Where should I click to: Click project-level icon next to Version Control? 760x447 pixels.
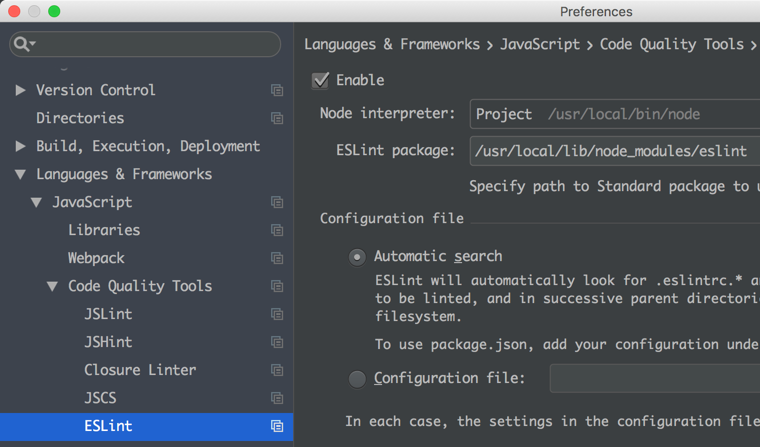pyautogui.click(x=277, y=90)
